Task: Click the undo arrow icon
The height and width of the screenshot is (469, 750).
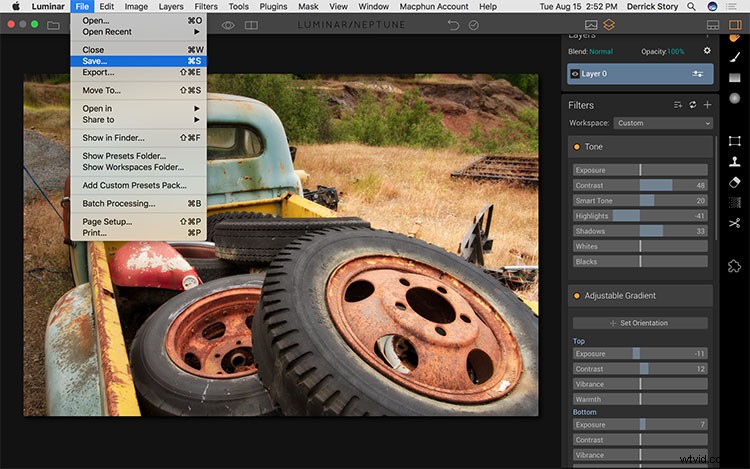Action: tap(453, 25)
